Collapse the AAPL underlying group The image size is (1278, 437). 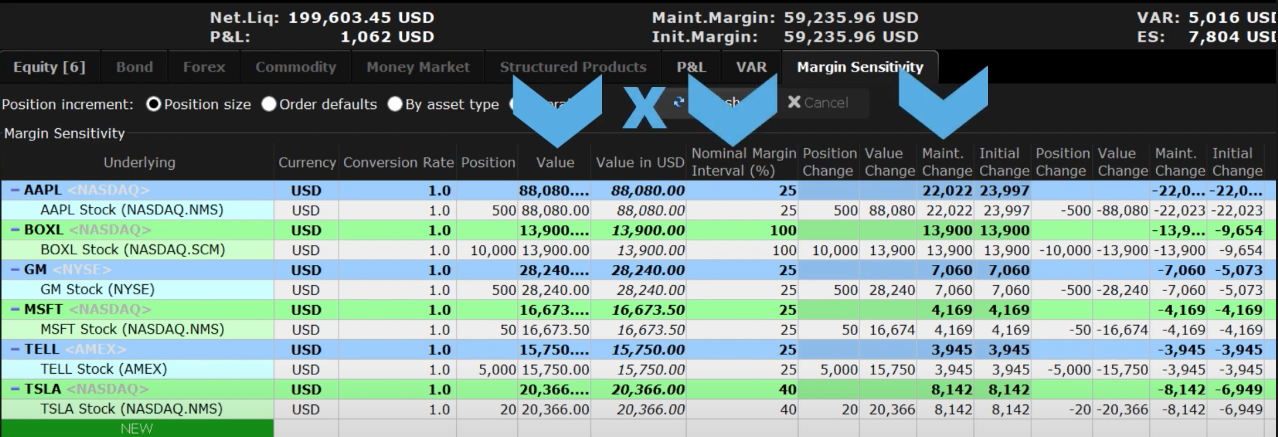pyautogui.click(x=14, y=190)
